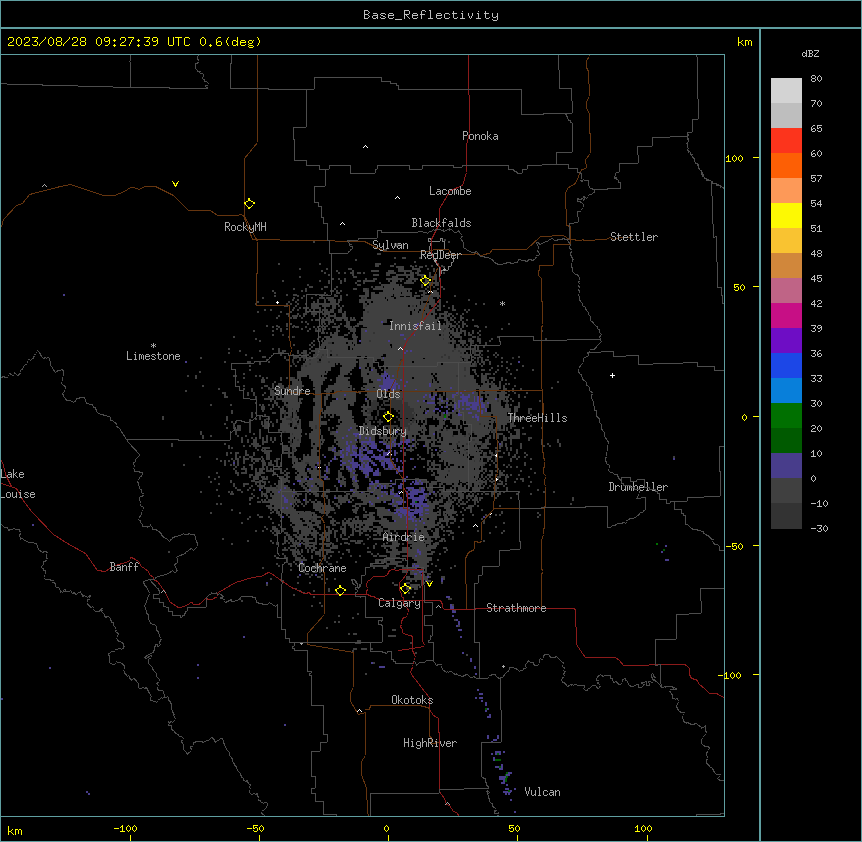862x842 pixels.
Task: Click the Limestone label
Action: [x=153, y=356]
